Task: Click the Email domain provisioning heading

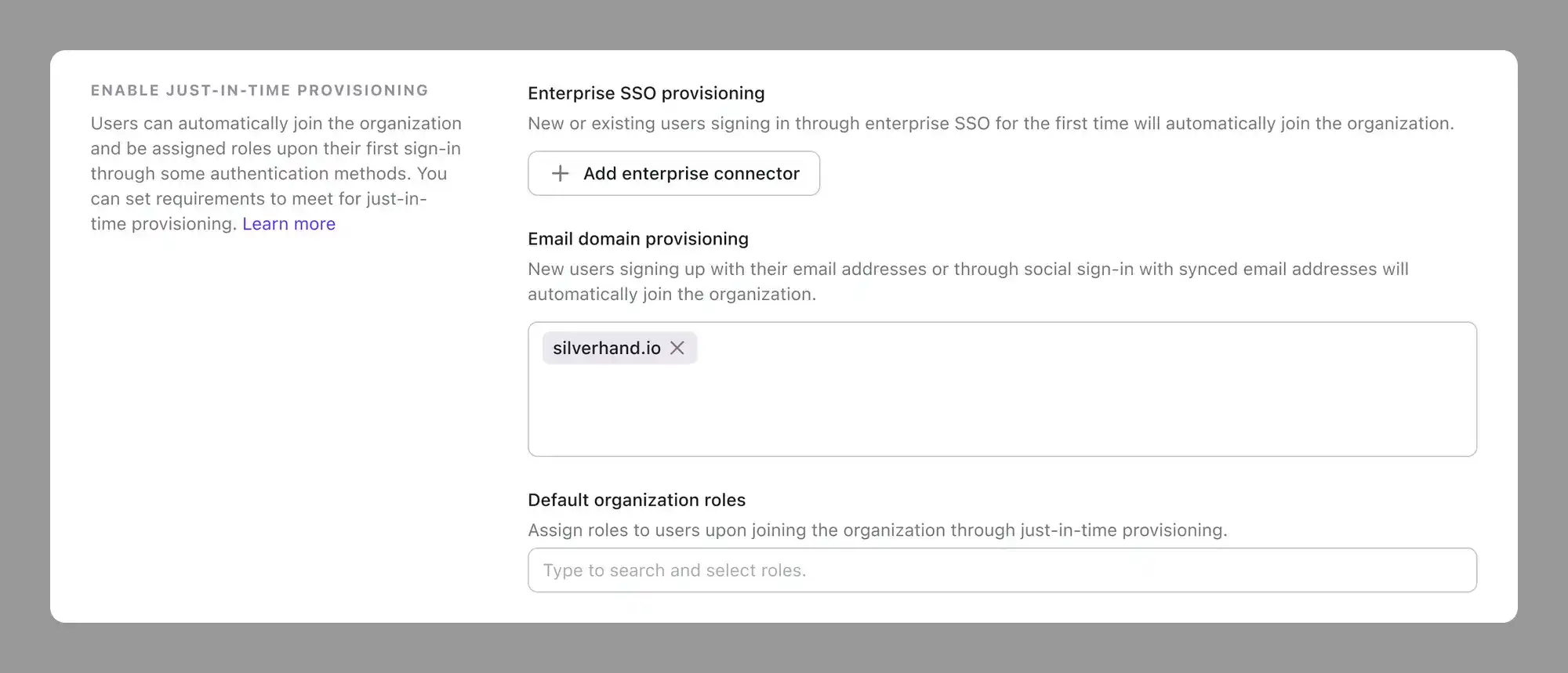Action: (x=637, y=239)
